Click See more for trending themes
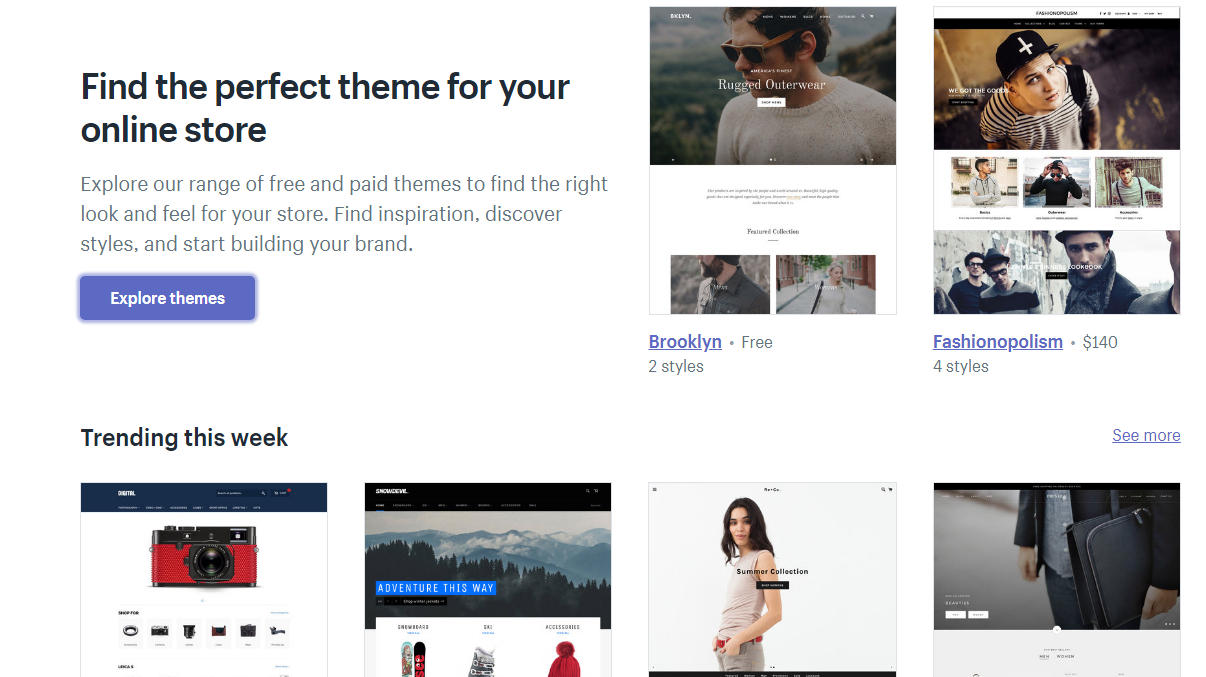The image size is (1206, 677). [1146, 436]
